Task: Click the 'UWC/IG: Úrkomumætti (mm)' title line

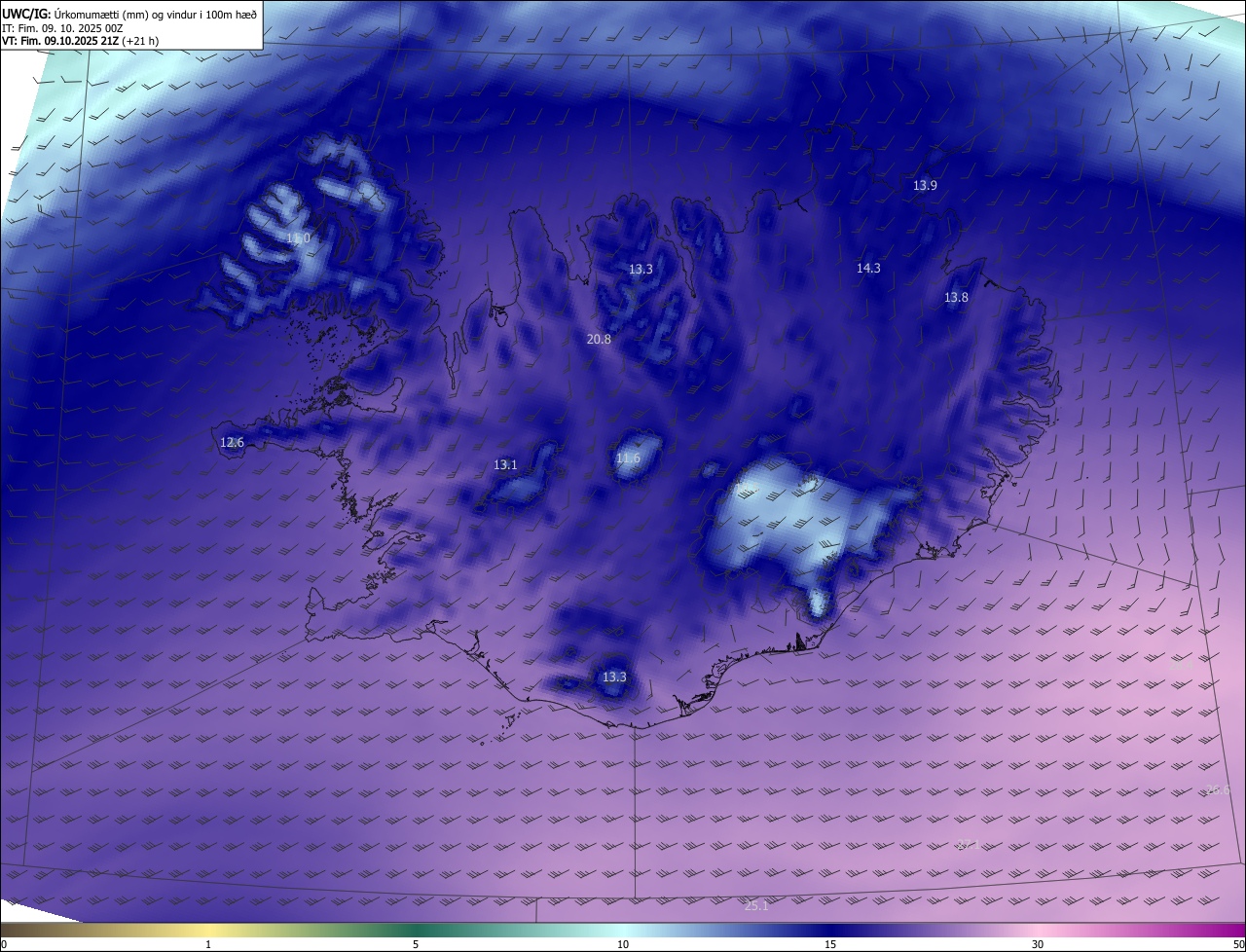Action: [x=130, y=13]
